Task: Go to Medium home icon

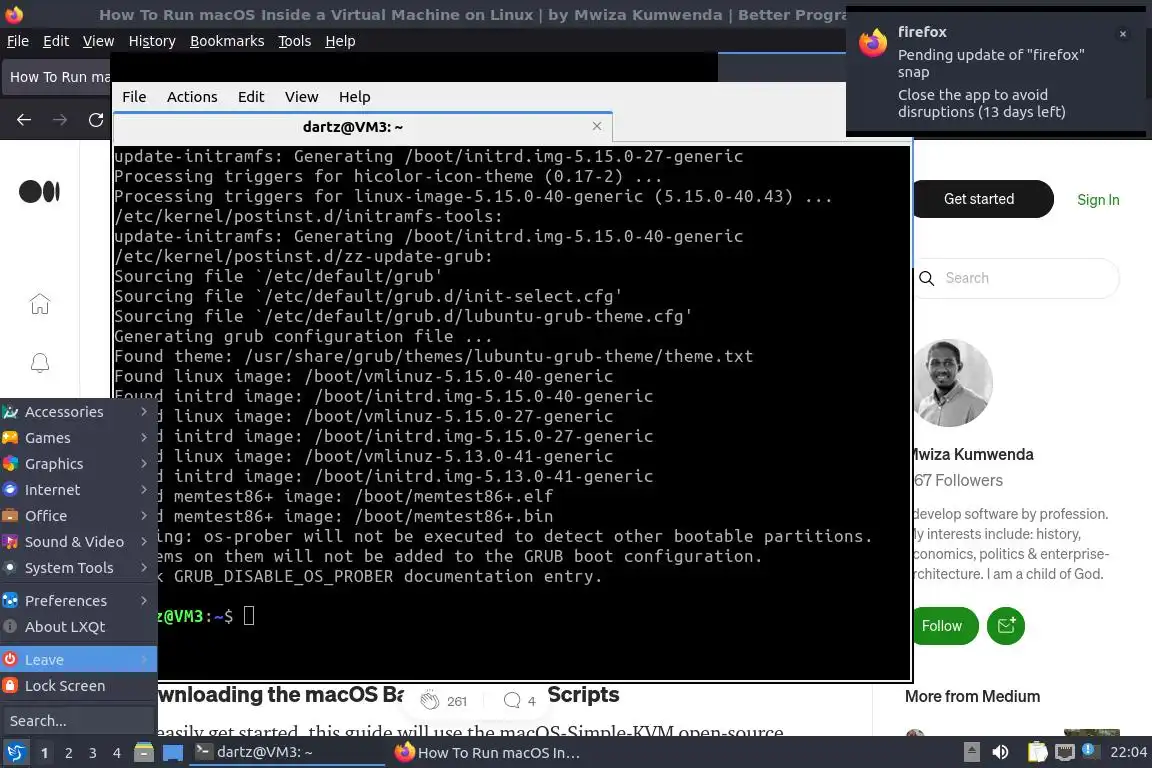Action: click(40, 304)
